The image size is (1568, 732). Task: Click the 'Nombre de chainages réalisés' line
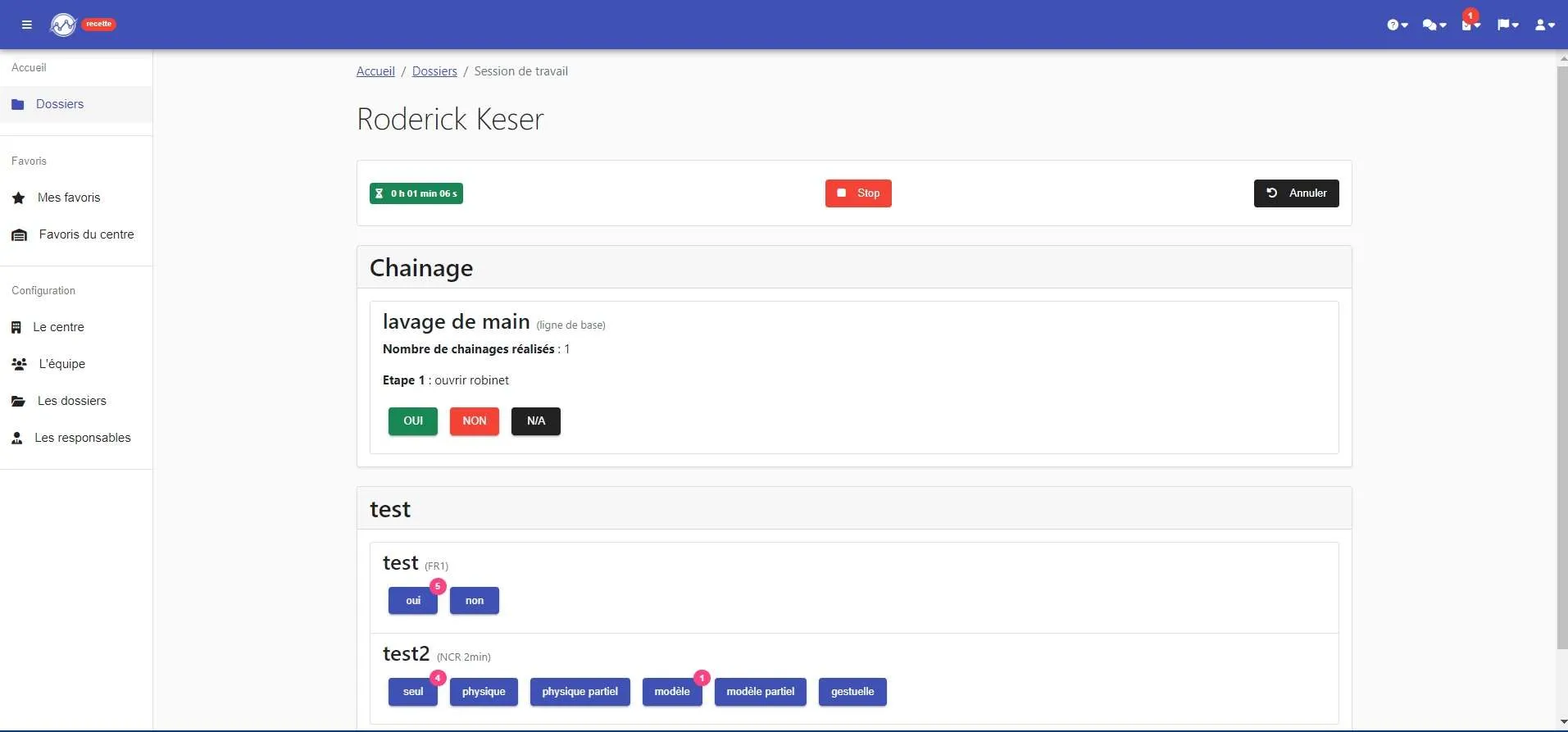click(476, 349)
